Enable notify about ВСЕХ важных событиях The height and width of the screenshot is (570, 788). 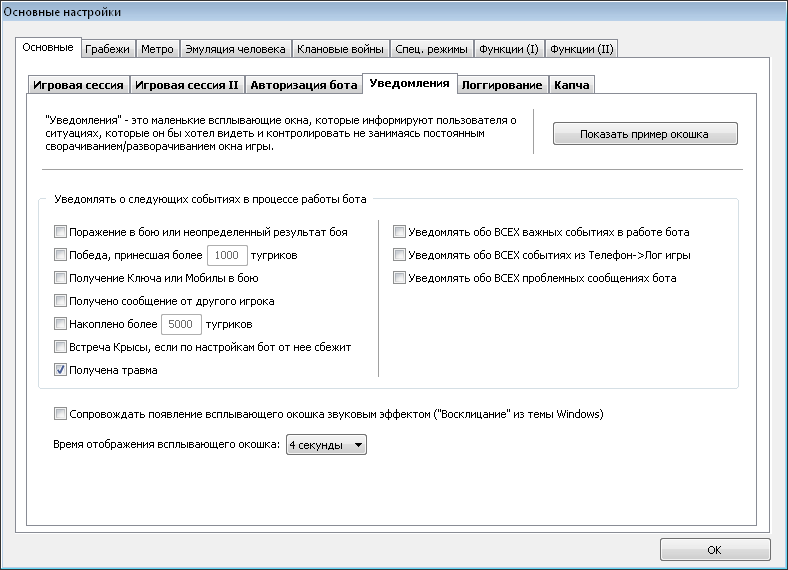pos(399,232)
